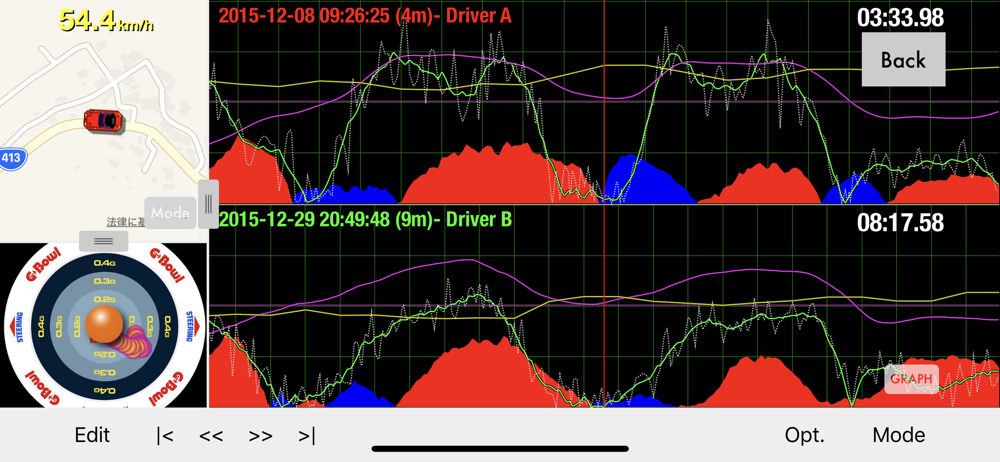Toggle the Mode button over the map
1000x462 pixels.
[170, 212]
